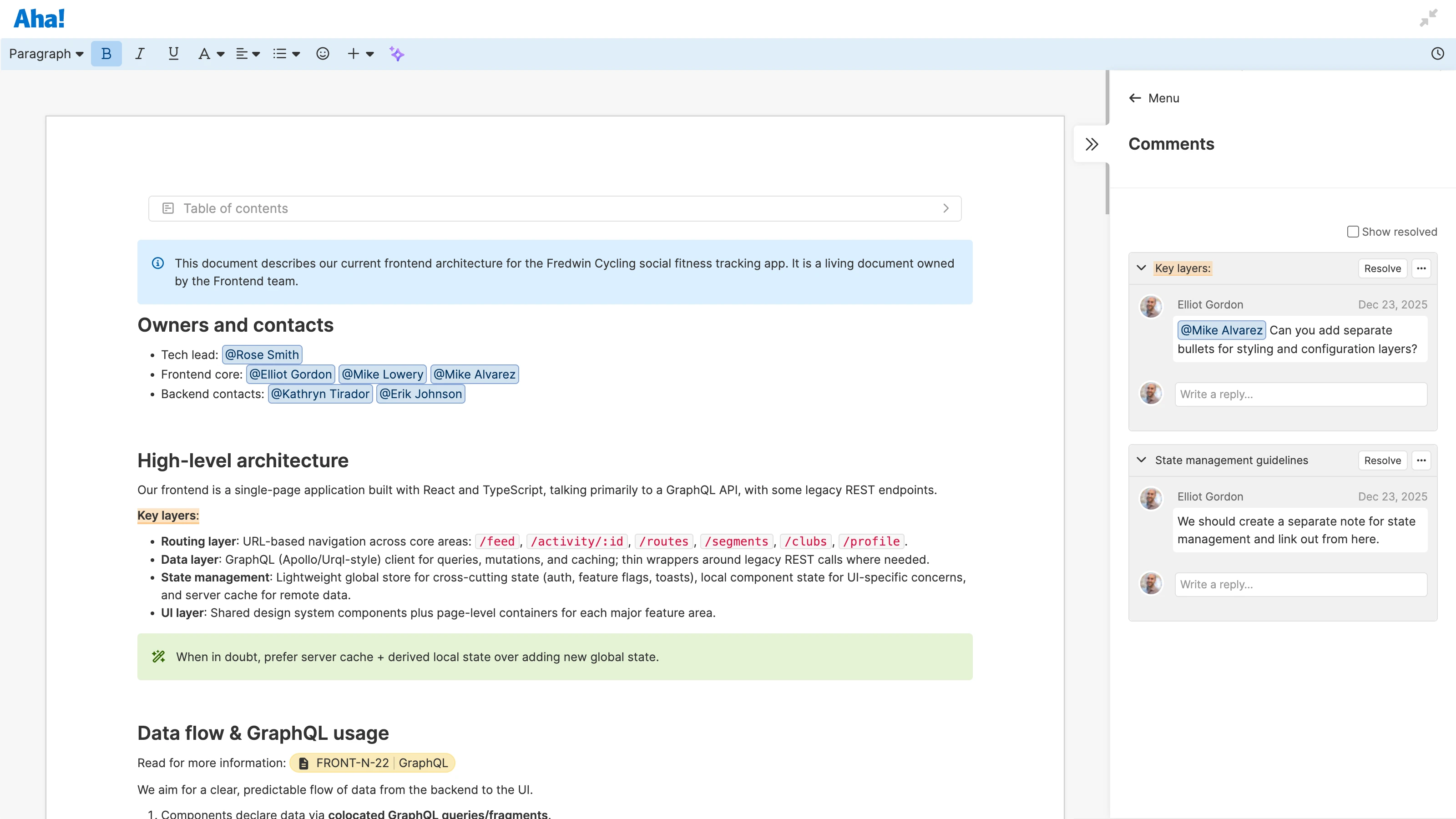Apply underline formatting
Viewport: 1456px width, 819px height.
(x=173, y=54)
